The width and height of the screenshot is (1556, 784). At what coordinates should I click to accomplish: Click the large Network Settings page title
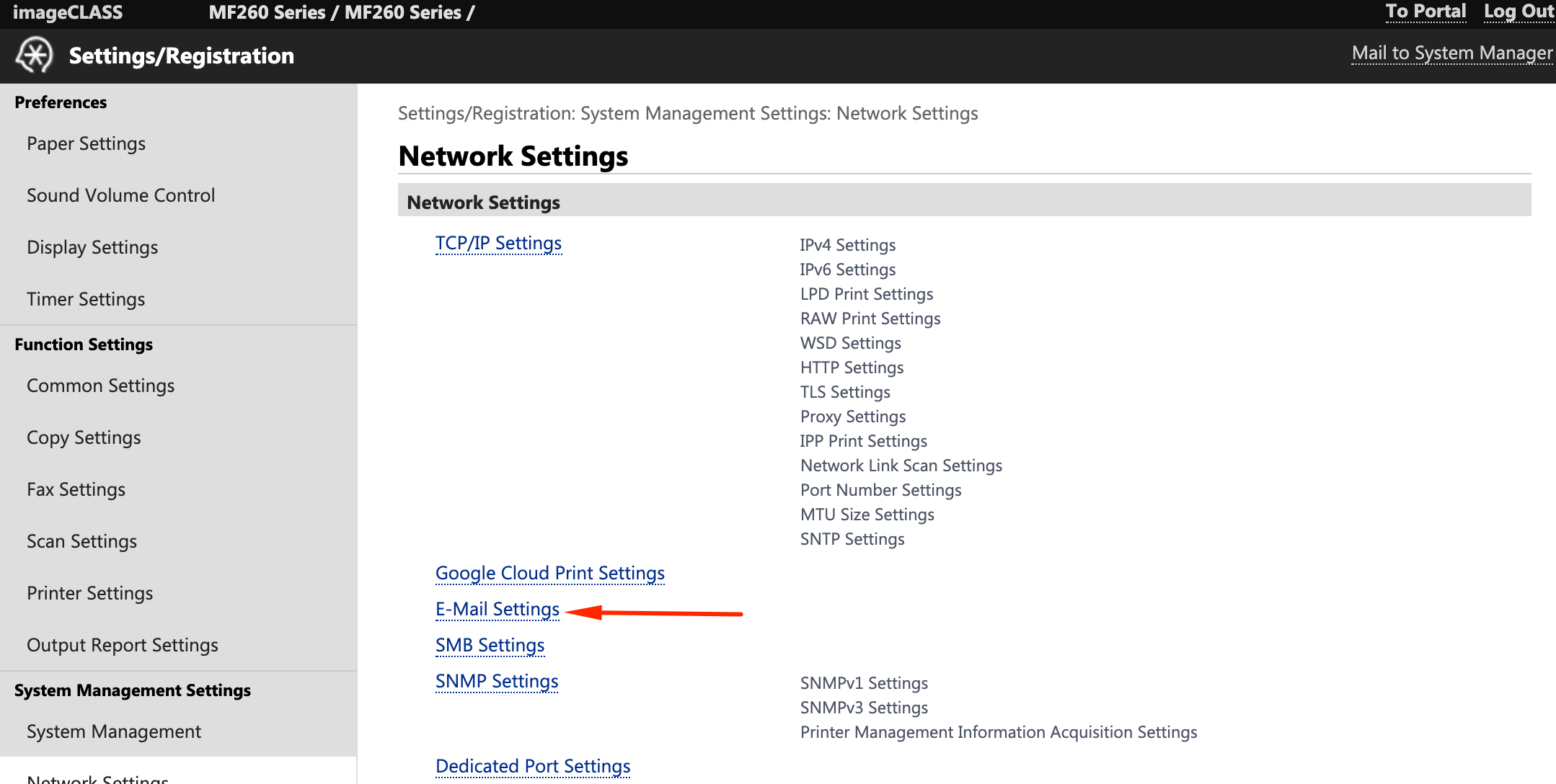click(513, 156)
